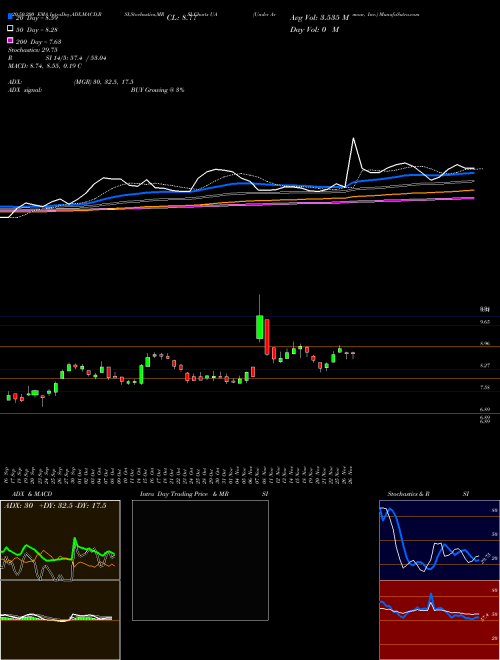The height and width of the screenshot is (660, 500).
Task: Click the 'Stochastics & R' panel title
Action: (x=408, y=494)
